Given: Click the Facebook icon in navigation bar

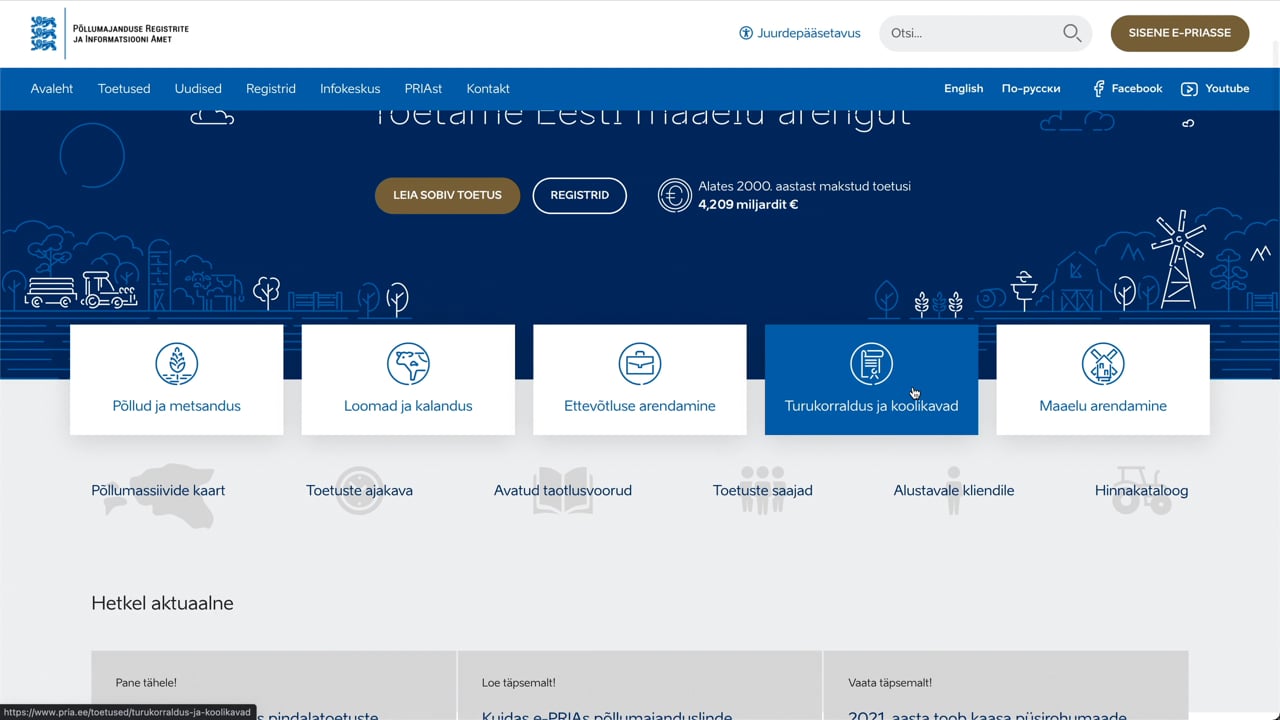Looking at the screenshot, I should (1099, 89).
